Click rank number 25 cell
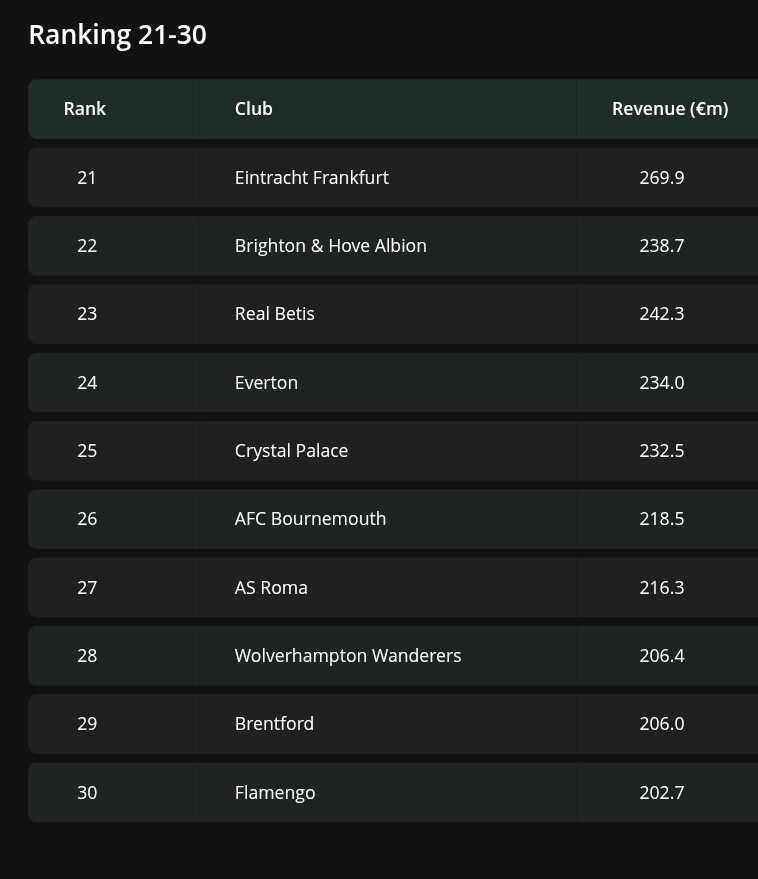This screenshot has width=758, height=879. (87, 451)
